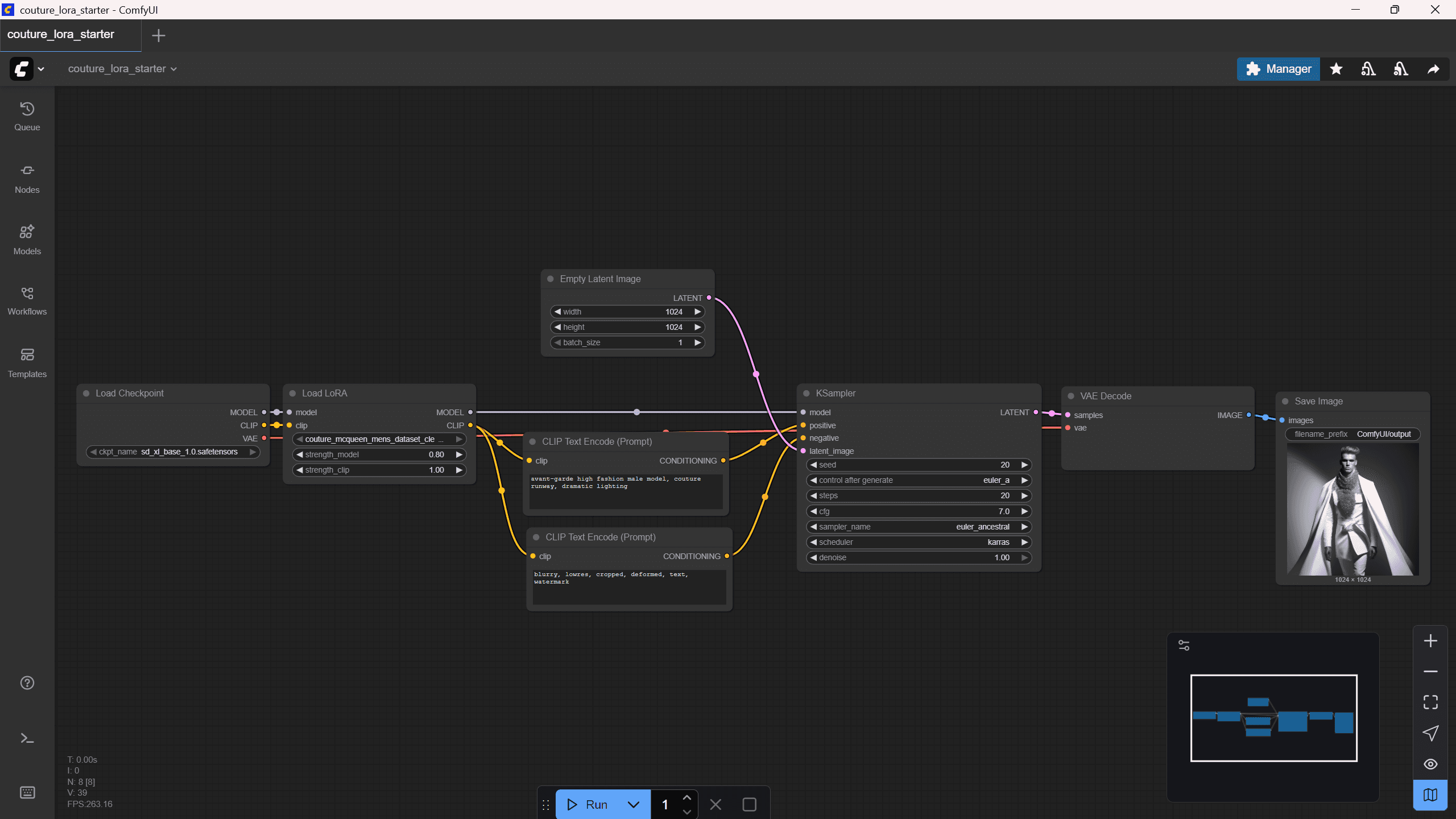Open the Workflows sidebar tab
This screenshot has height=819, width=1456.
click(x=27, y=300)
